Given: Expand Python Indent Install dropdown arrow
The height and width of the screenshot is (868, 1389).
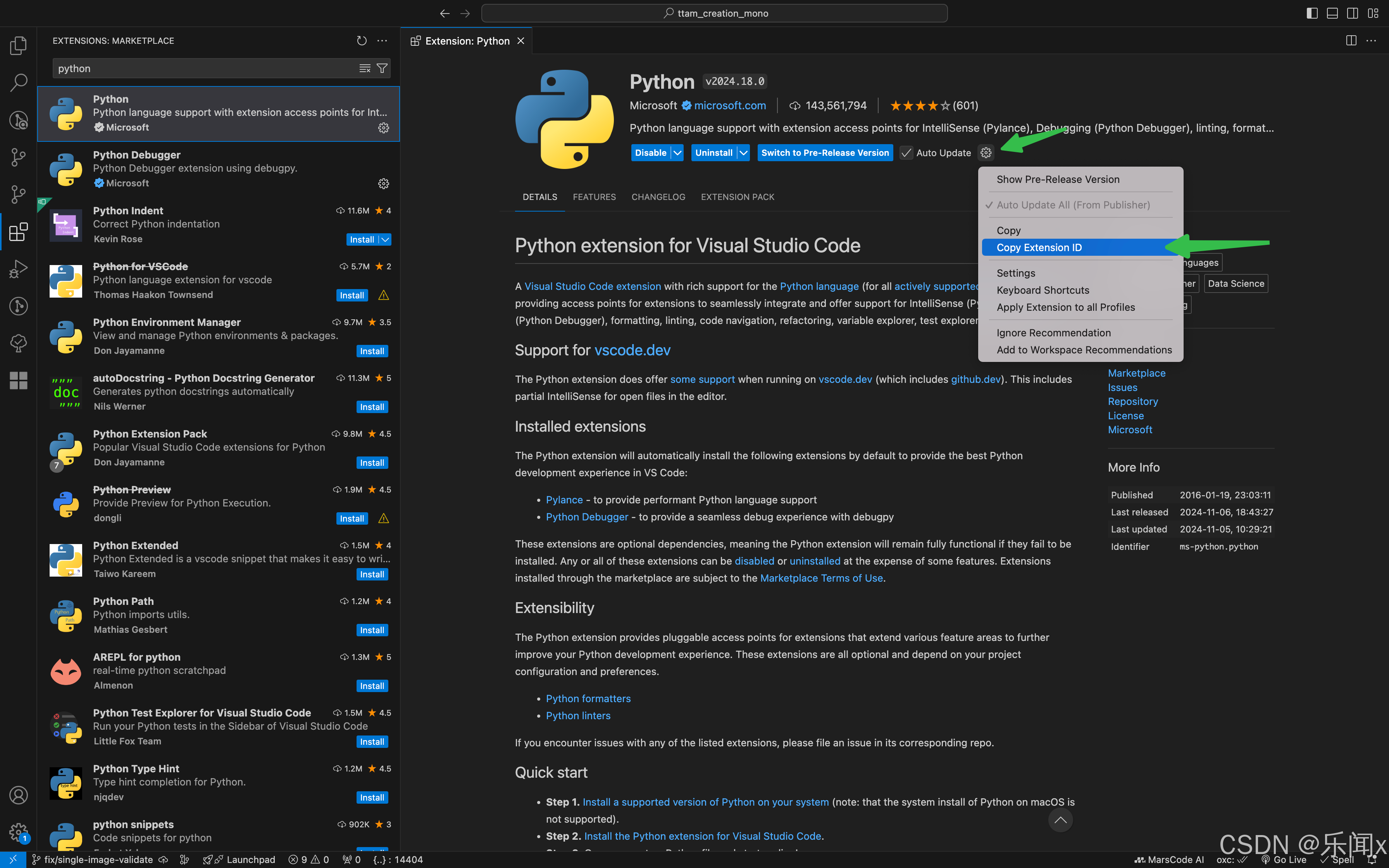Looking at the screenshot, I should click(x=385, y=239).
